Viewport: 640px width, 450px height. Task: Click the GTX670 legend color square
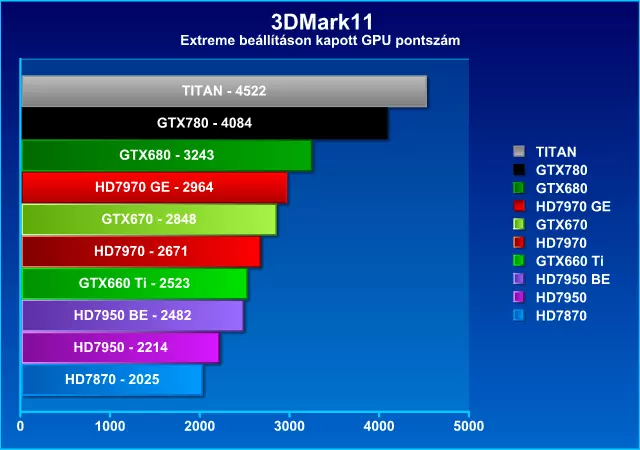(x=519, y=224)
